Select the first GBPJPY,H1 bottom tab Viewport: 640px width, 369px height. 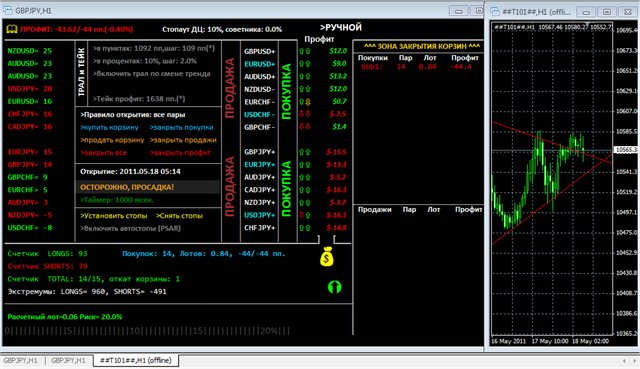20,360
